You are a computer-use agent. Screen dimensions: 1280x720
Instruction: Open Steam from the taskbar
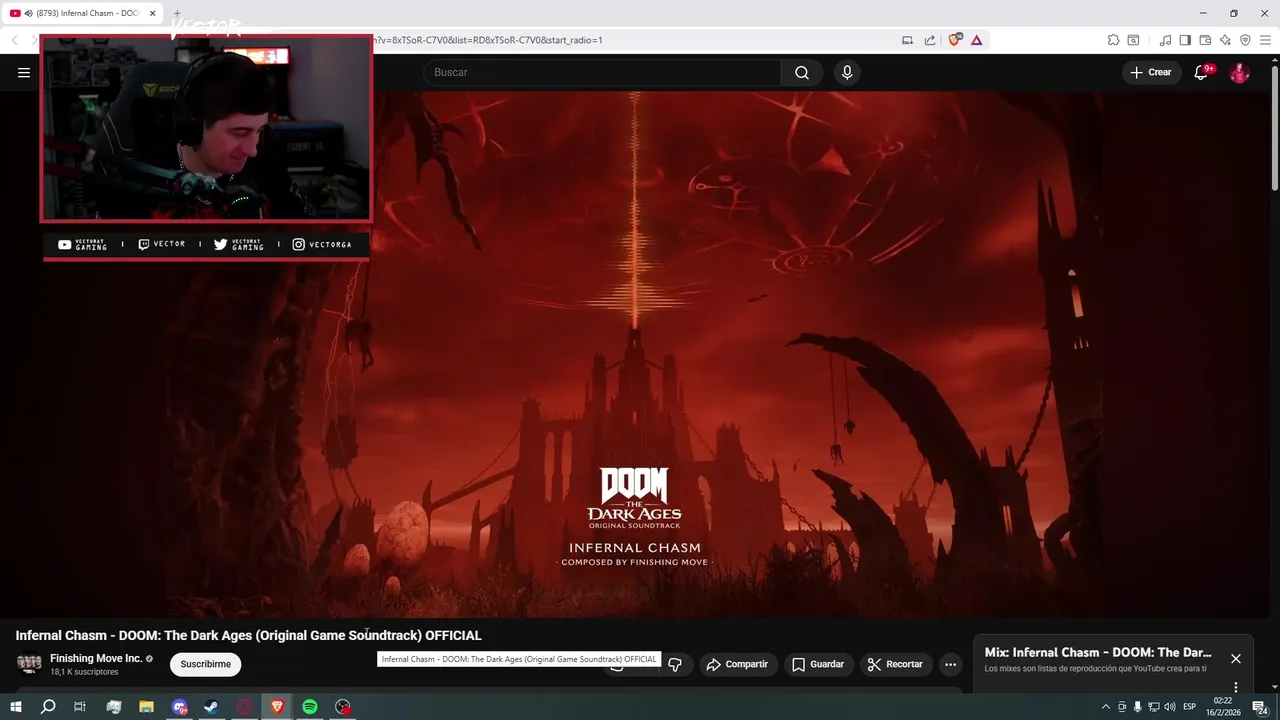point(212,707)
